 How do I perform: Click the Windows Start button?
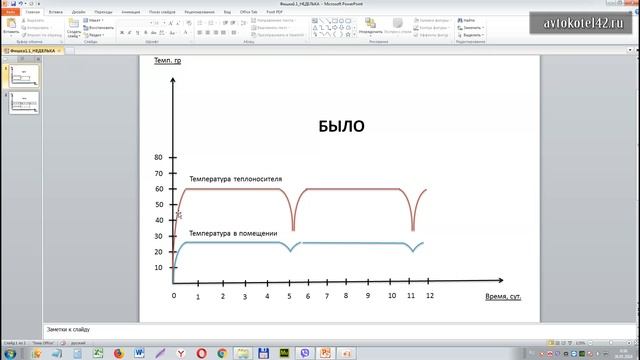(x=9, y=353)
